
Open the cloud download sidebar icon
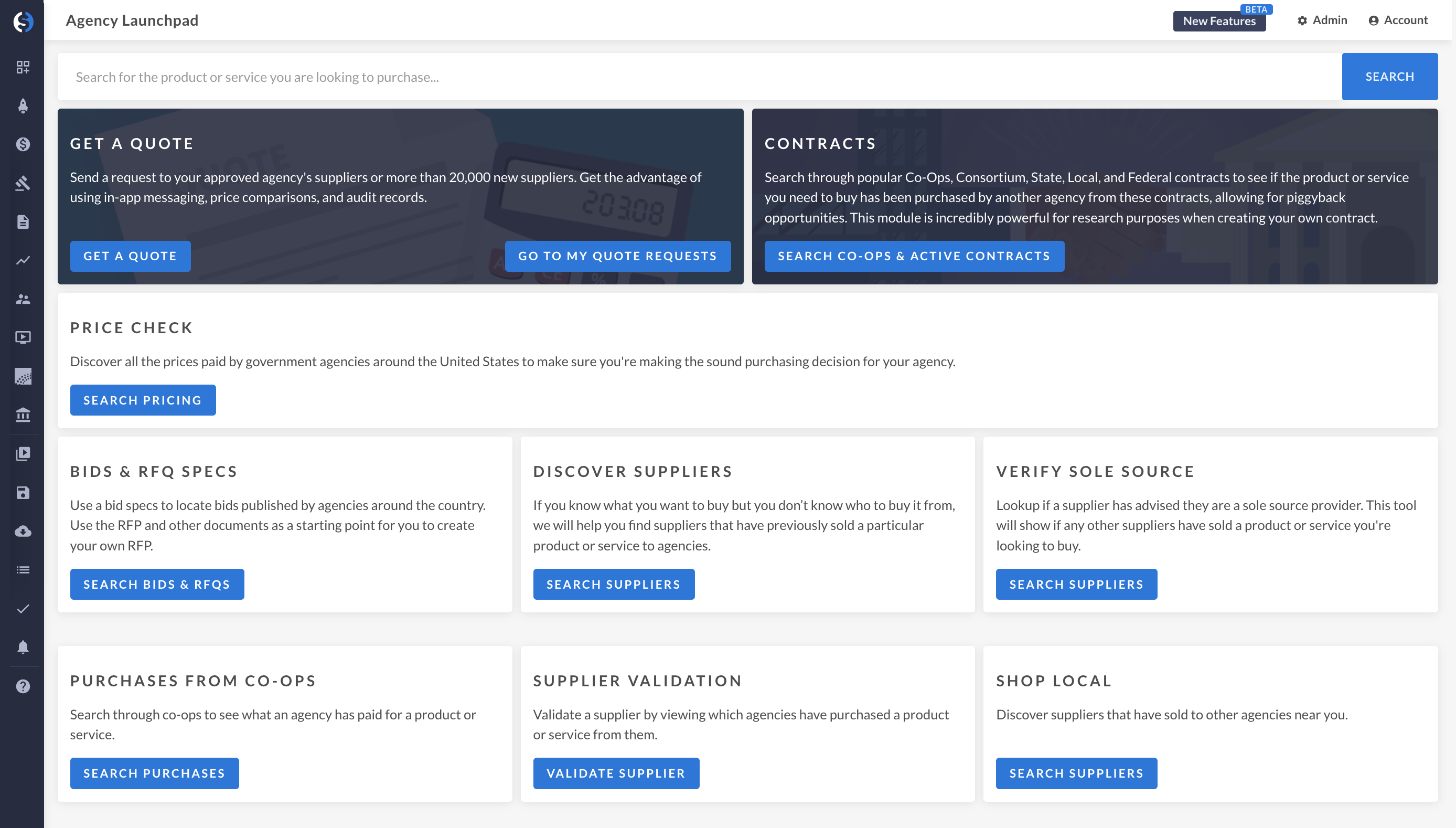(x=23, y=531)
